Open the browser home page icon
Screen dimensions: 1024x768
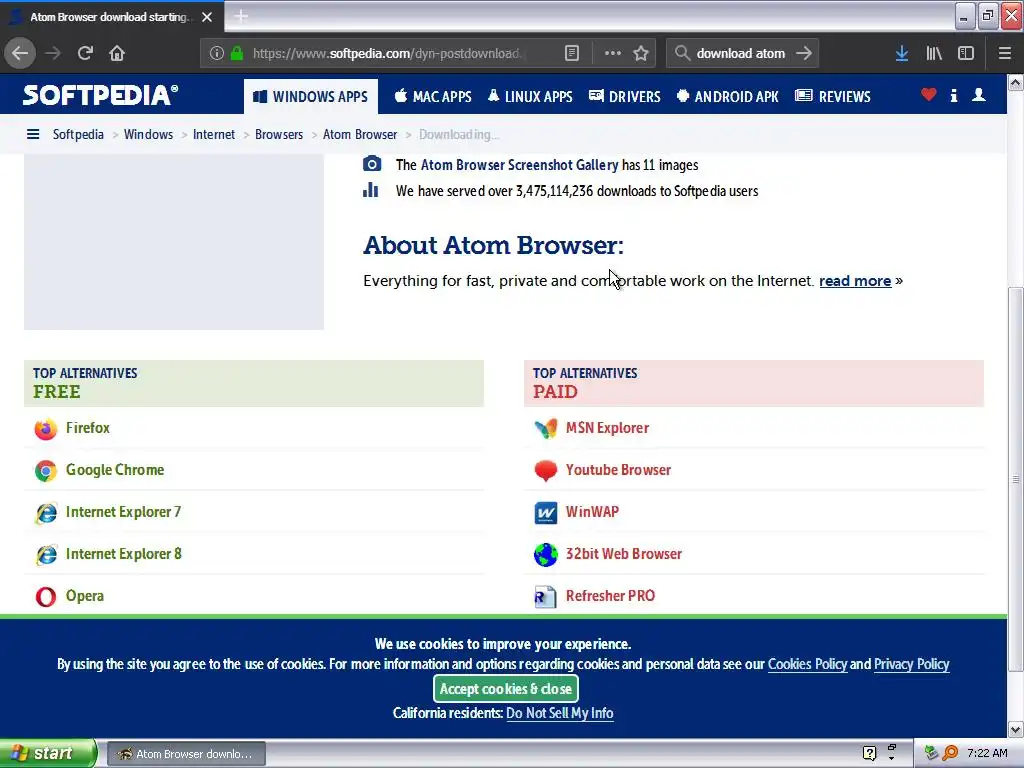(117, 53)
